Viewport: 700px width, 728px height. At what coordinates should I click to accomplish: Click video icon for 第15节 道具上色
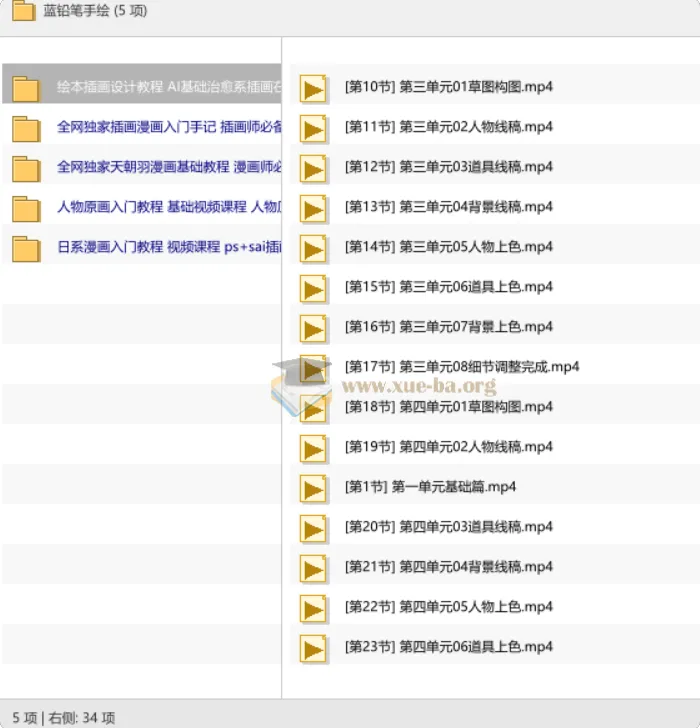click(313, 289)
